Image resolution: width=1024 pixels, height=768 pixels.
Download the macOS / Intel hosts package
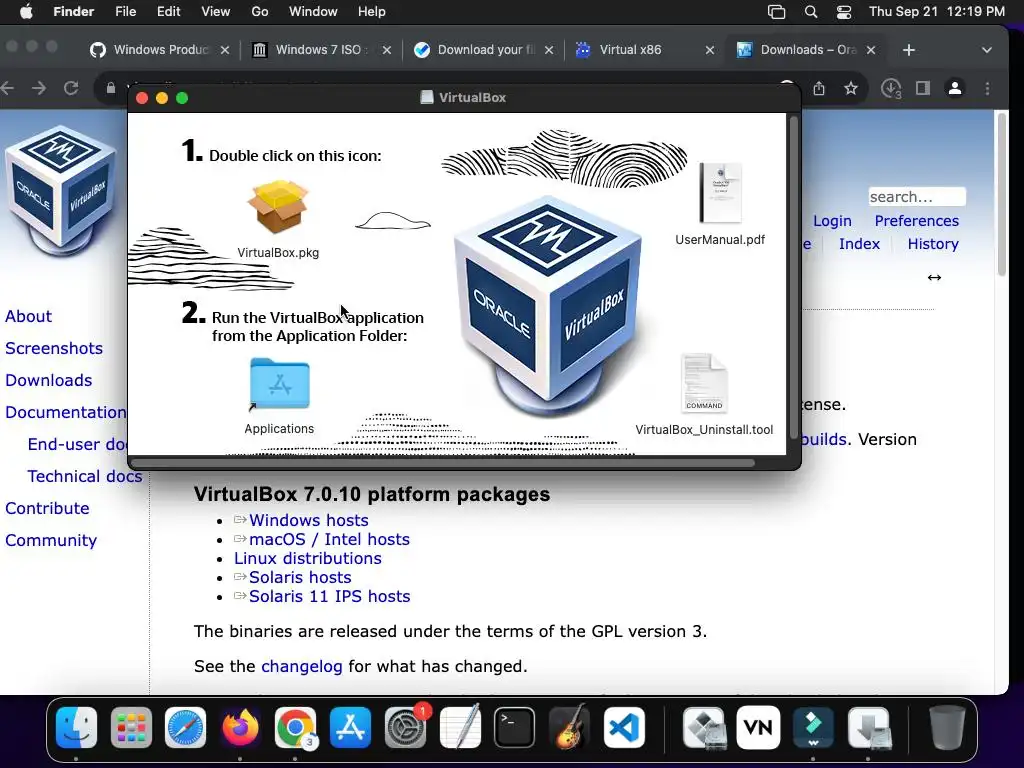pyautogui.click(x=329, y=539)
